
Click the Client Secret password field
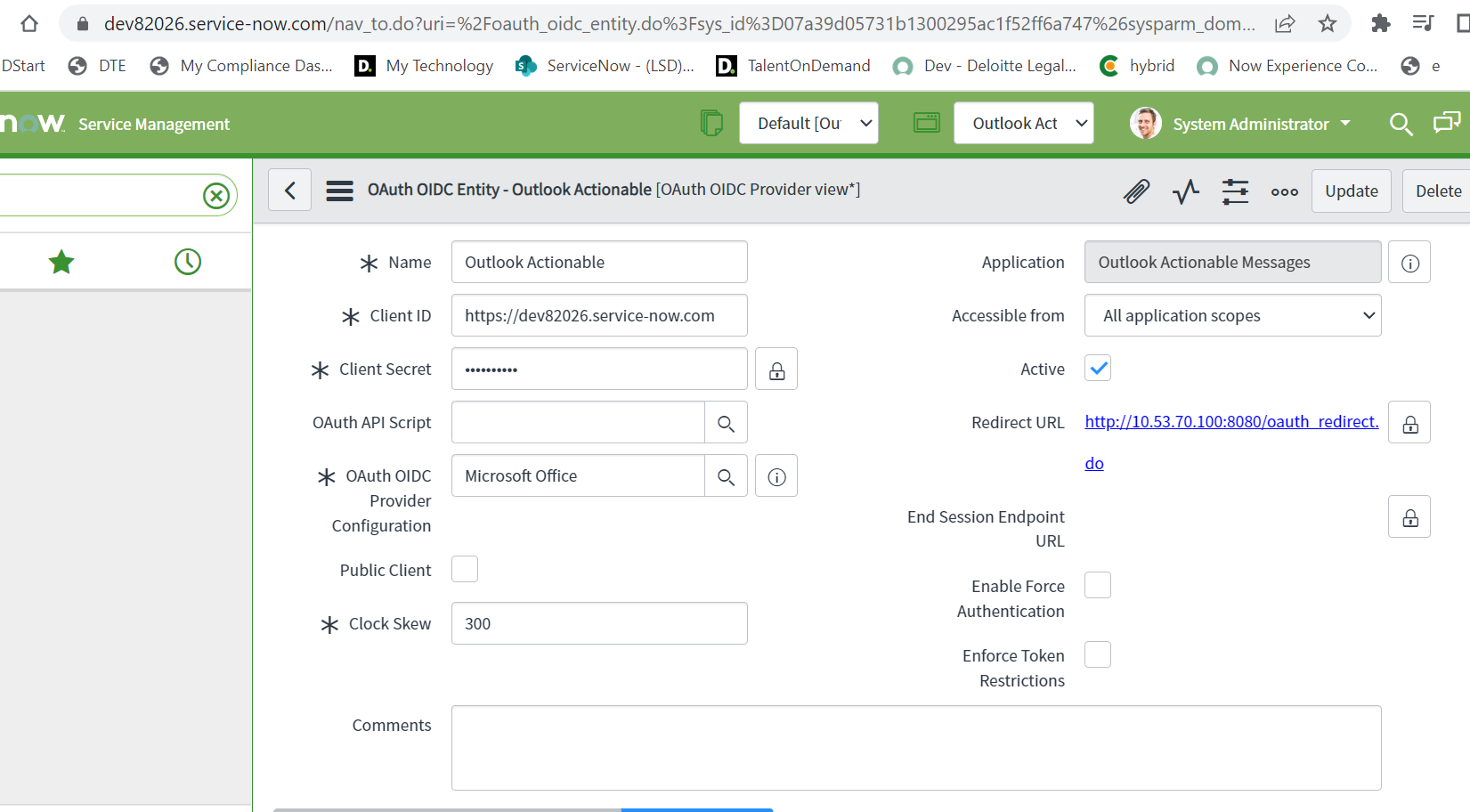pos(599,369)
